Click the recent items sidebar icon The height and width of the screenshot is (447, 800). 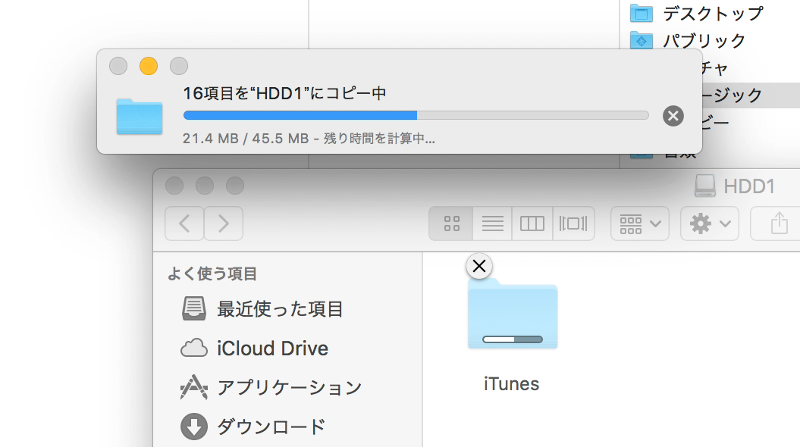click(x=194, y=309)
